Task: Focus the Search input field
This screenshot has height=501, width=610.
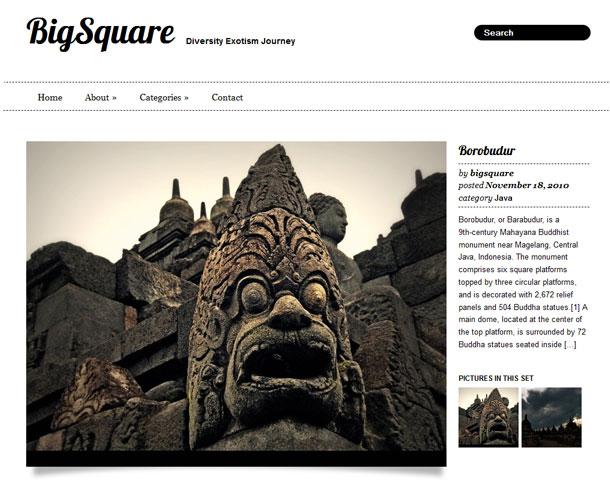Action: point(532,33)
